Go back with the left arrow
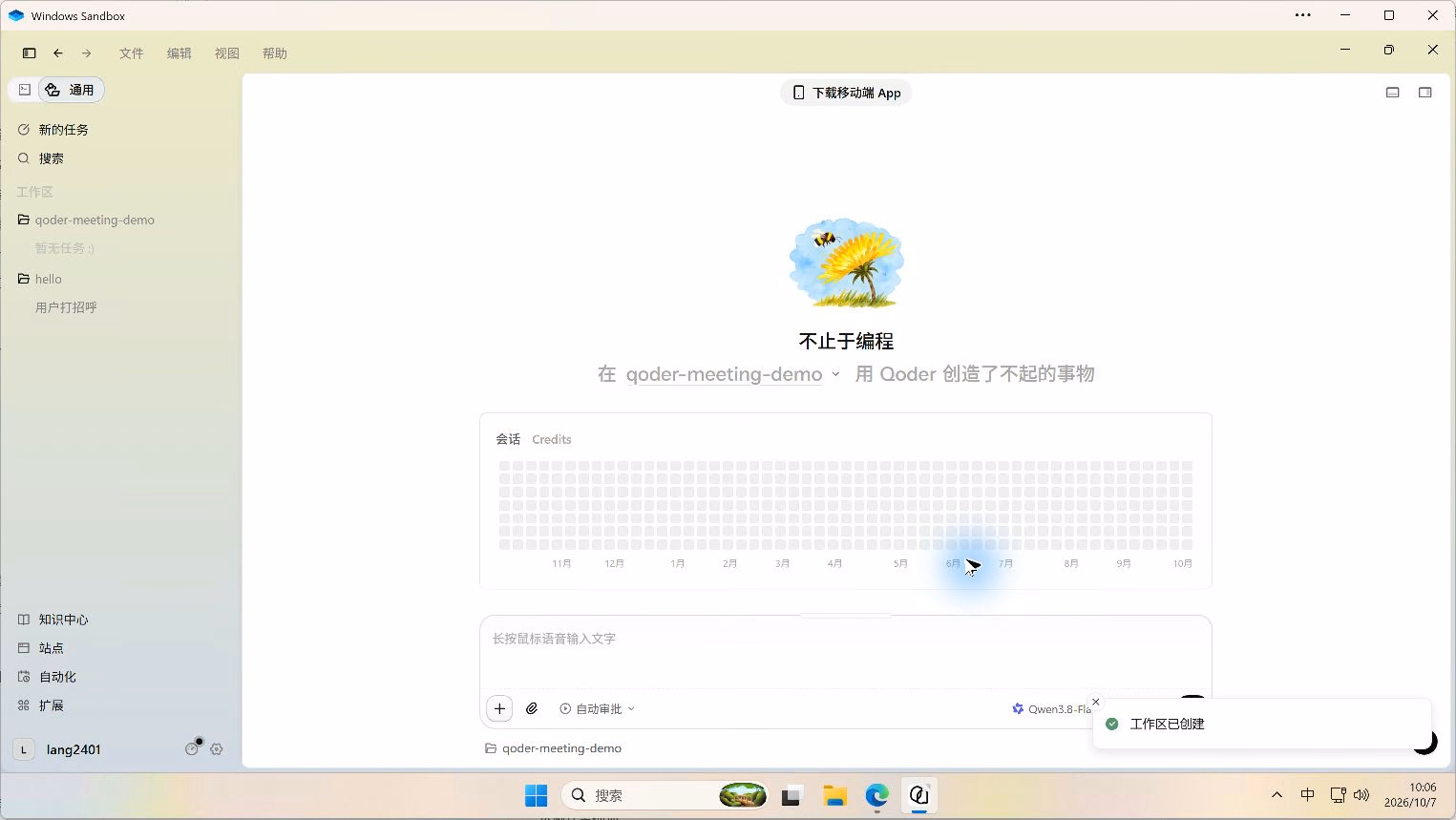The height and width of the screenshot is (820, 1456). 58,53
